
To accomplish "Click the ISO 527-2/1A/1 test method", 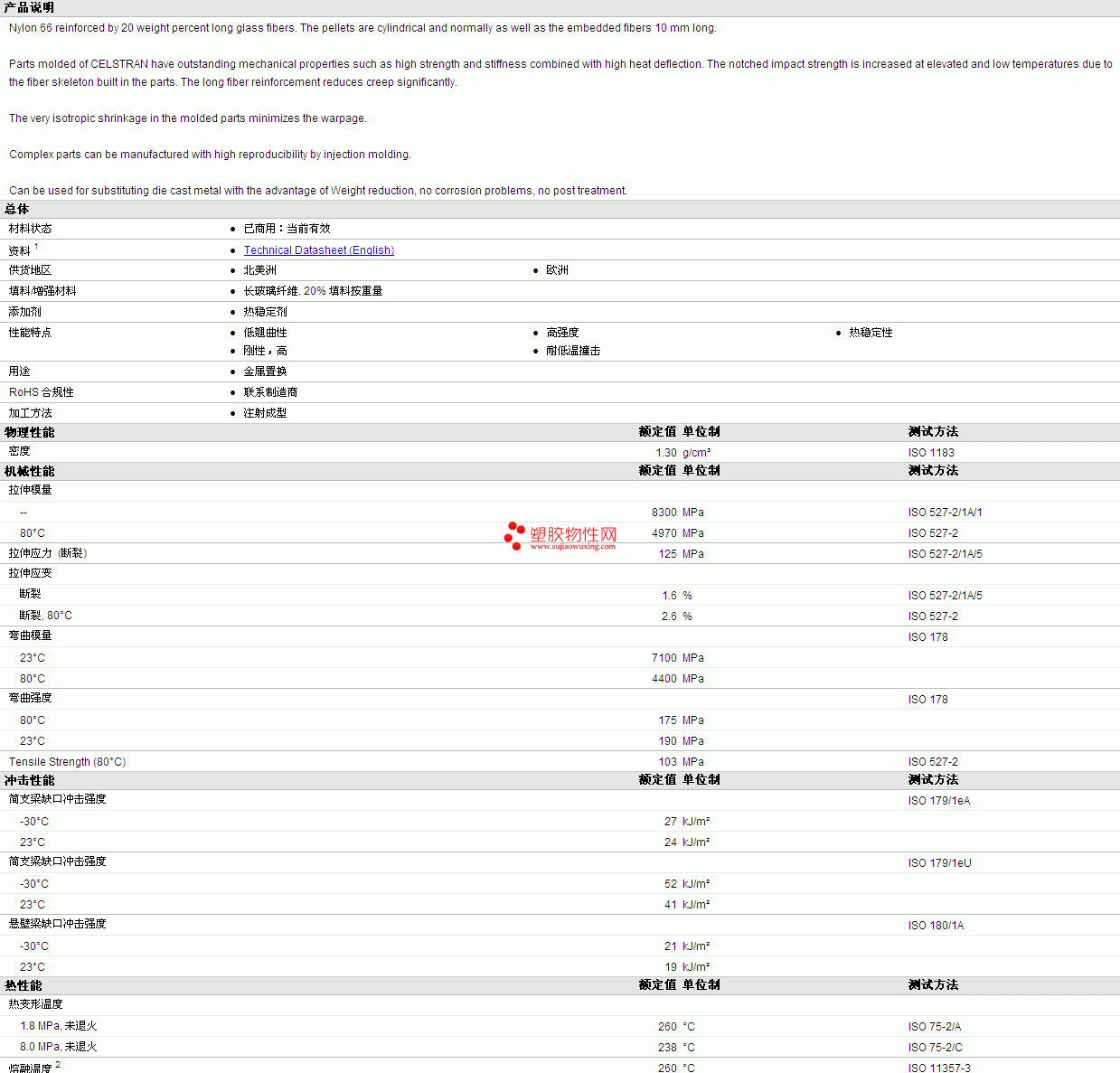I will [946, 513].
